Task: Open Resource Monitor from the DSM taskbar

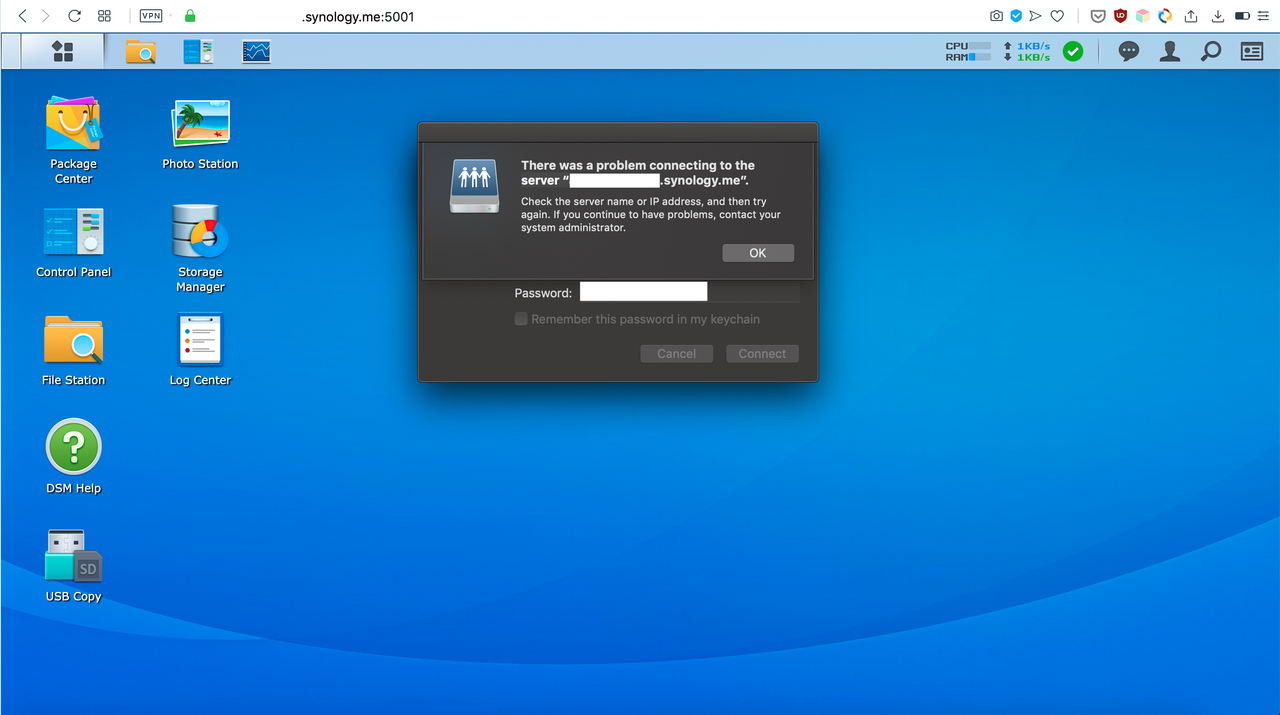Action: click(256, 52)
